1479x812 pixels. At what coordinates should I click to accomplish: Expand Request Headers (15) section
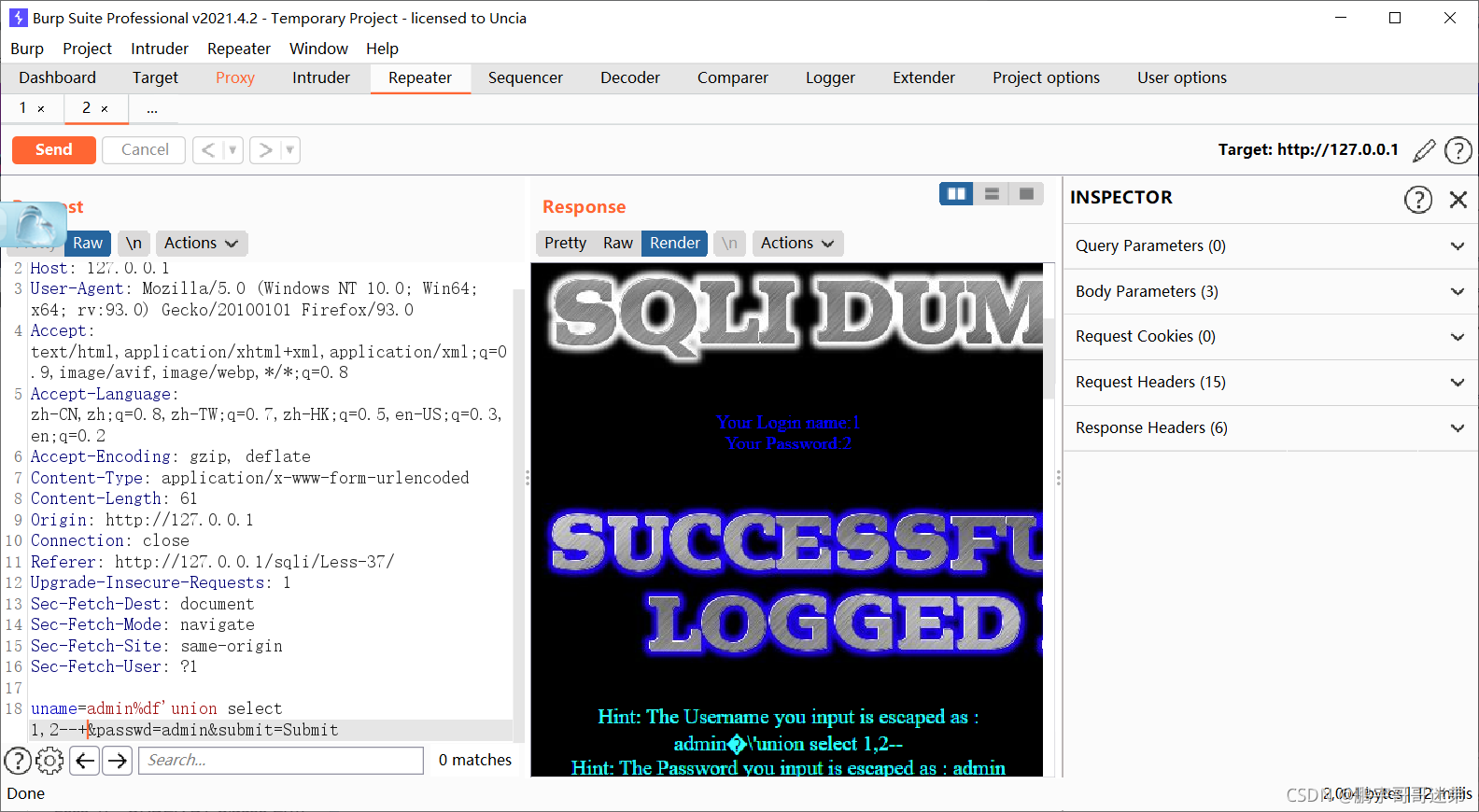1270,383
